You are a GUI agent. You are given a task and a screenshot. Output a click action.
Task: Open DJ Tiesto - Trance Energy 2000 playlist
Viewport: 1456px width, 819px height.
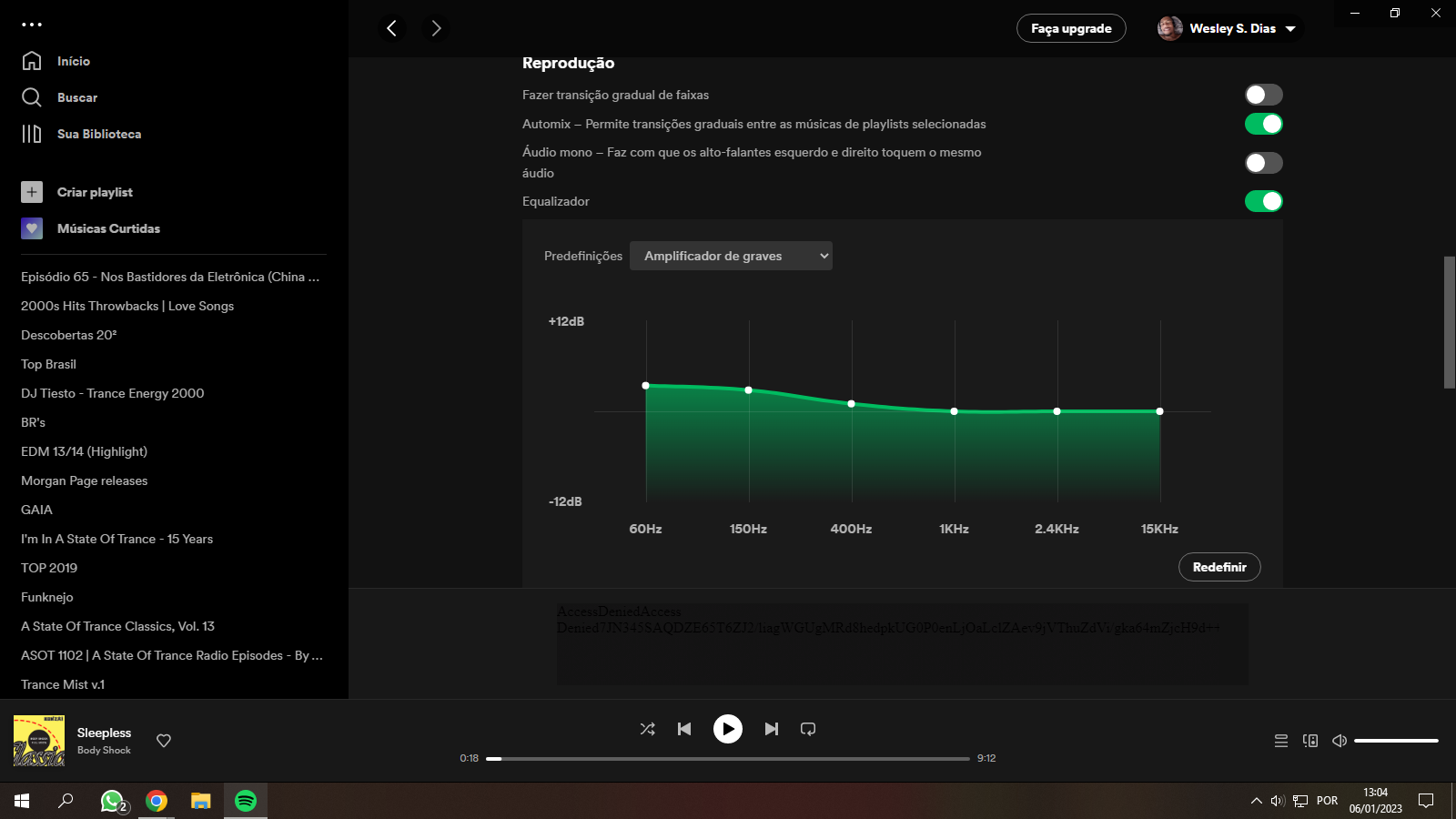[112, 393]
